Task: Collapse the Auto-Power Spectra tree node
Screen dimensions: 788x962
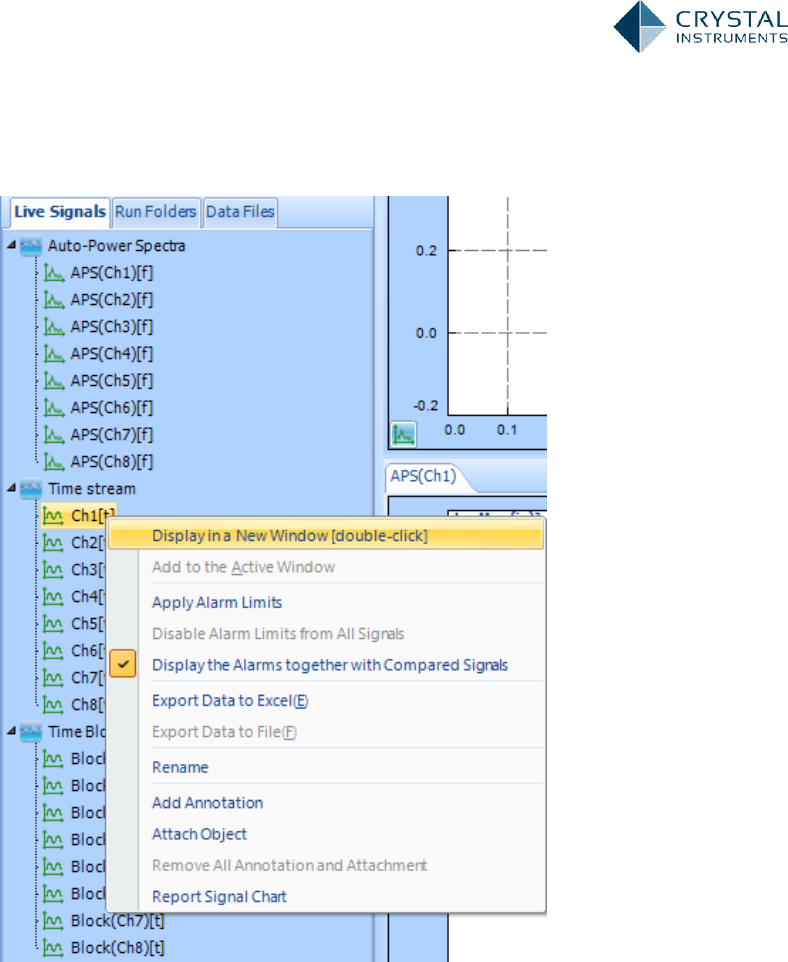Action: [x=11, y=245]
